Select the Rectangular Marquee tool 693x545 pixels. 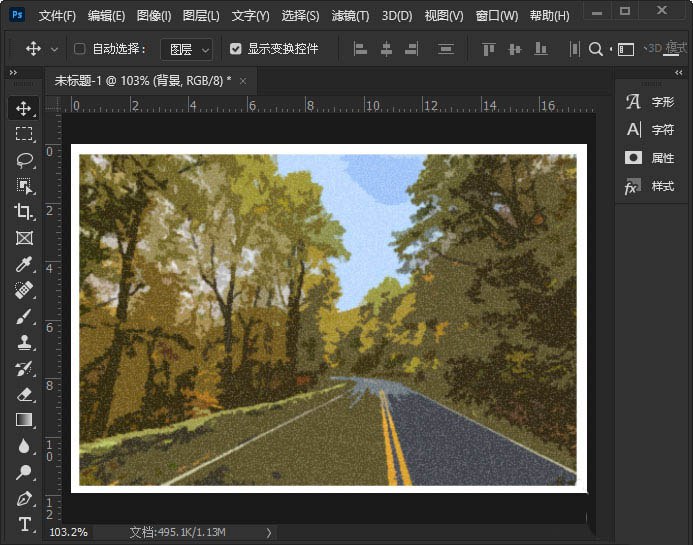23,134
